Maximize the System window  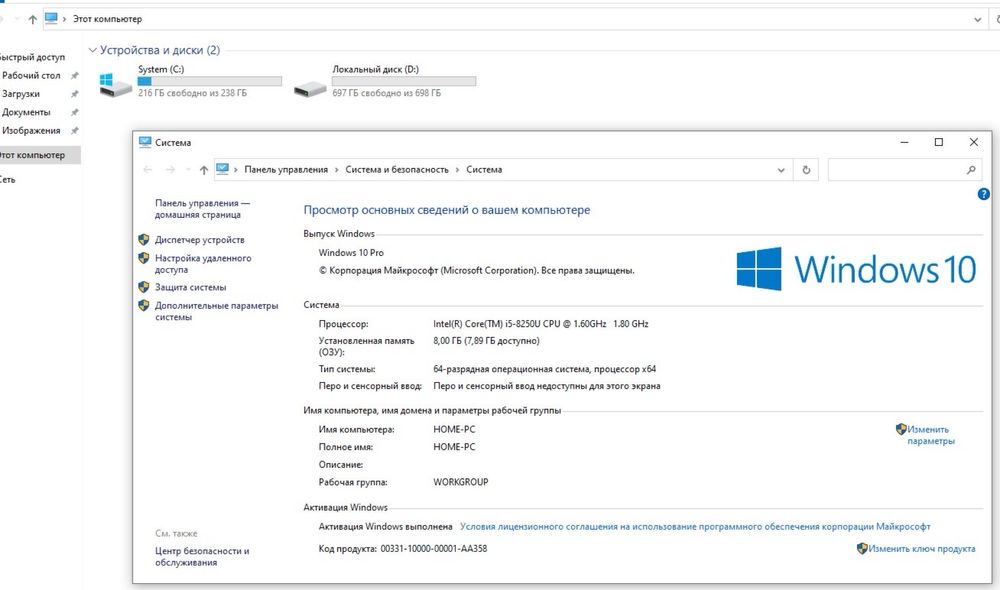click(939, 142)
